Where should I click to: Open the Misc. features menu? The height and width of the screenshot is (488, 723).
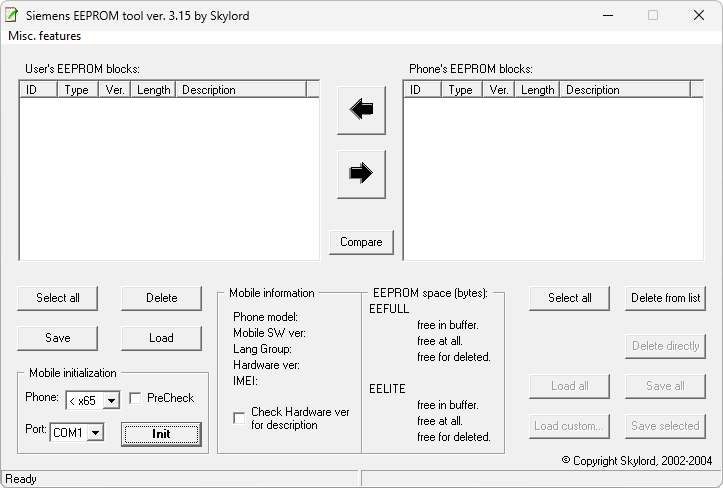[x=45, y=36]
